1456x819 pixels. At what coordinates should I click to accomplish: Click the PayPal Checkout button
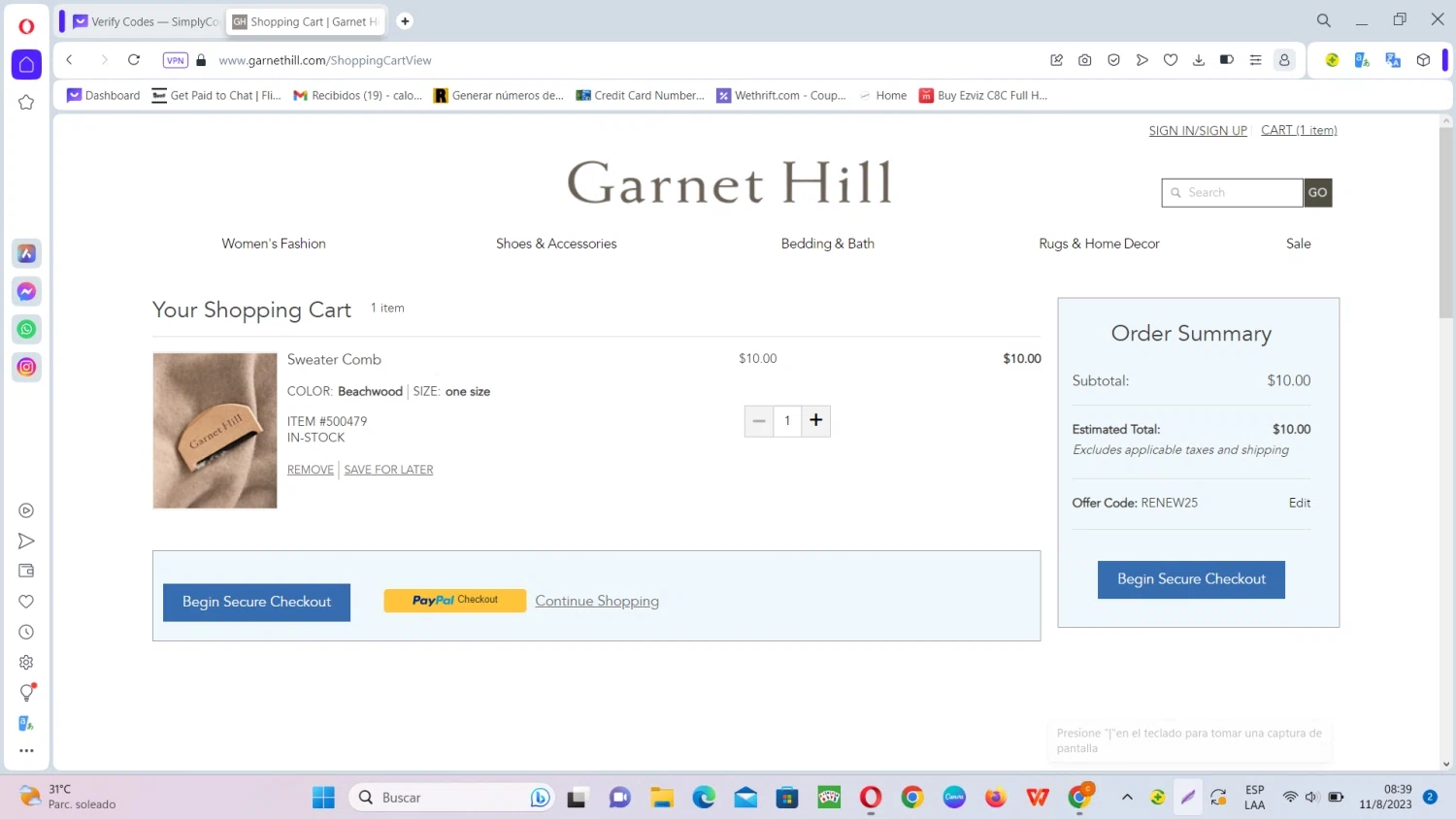pos(454,601)
